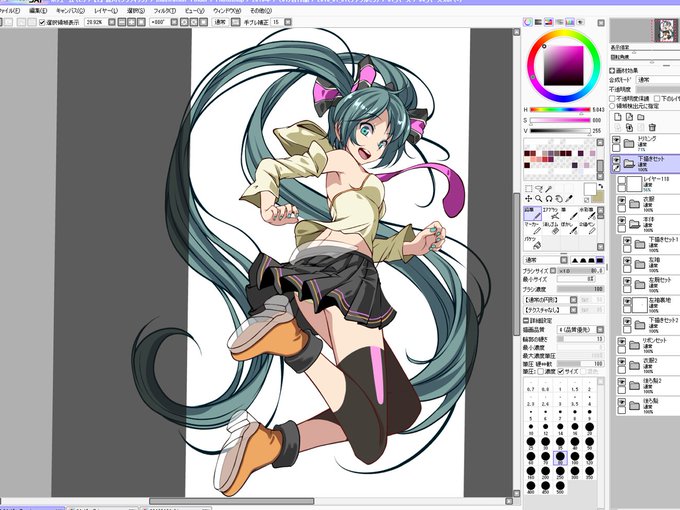Select the rectangular selection tool
The height and width of the screenshot is (510, 680).
[528, 189]
